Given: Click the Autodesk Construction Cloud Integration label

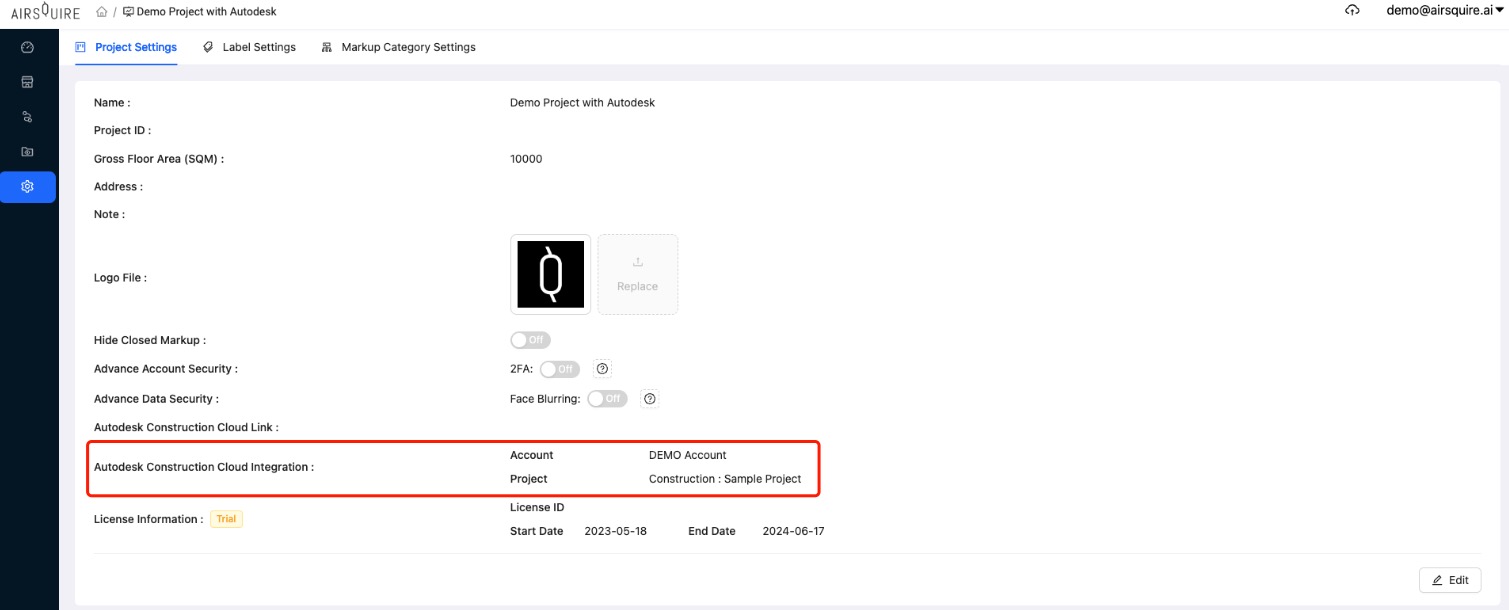Looking at the screenshot, I should (204, 467).
